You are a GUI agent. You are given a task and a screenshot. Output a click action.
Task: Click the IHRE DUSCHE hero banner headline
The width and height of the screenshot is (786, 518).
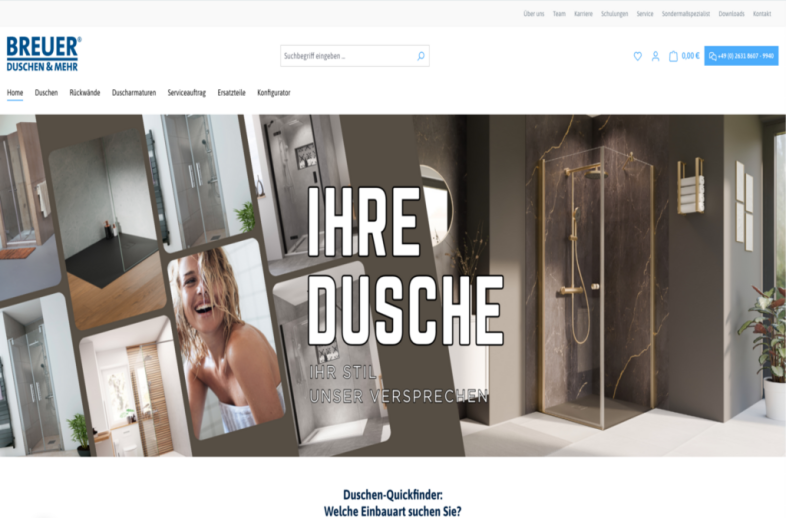pyautogui.click(x=405, y=266)
